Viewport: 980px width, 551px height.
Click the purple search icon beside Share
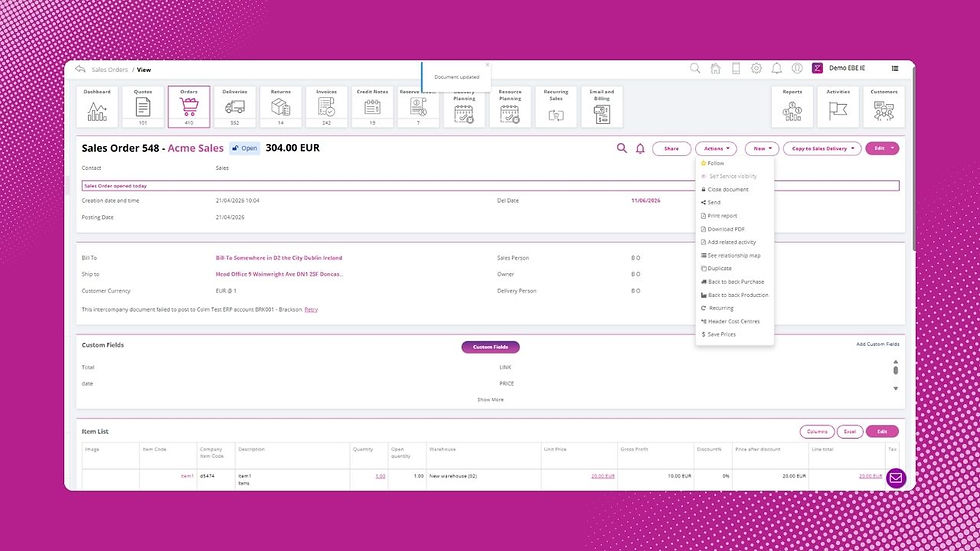pos(621,148)
